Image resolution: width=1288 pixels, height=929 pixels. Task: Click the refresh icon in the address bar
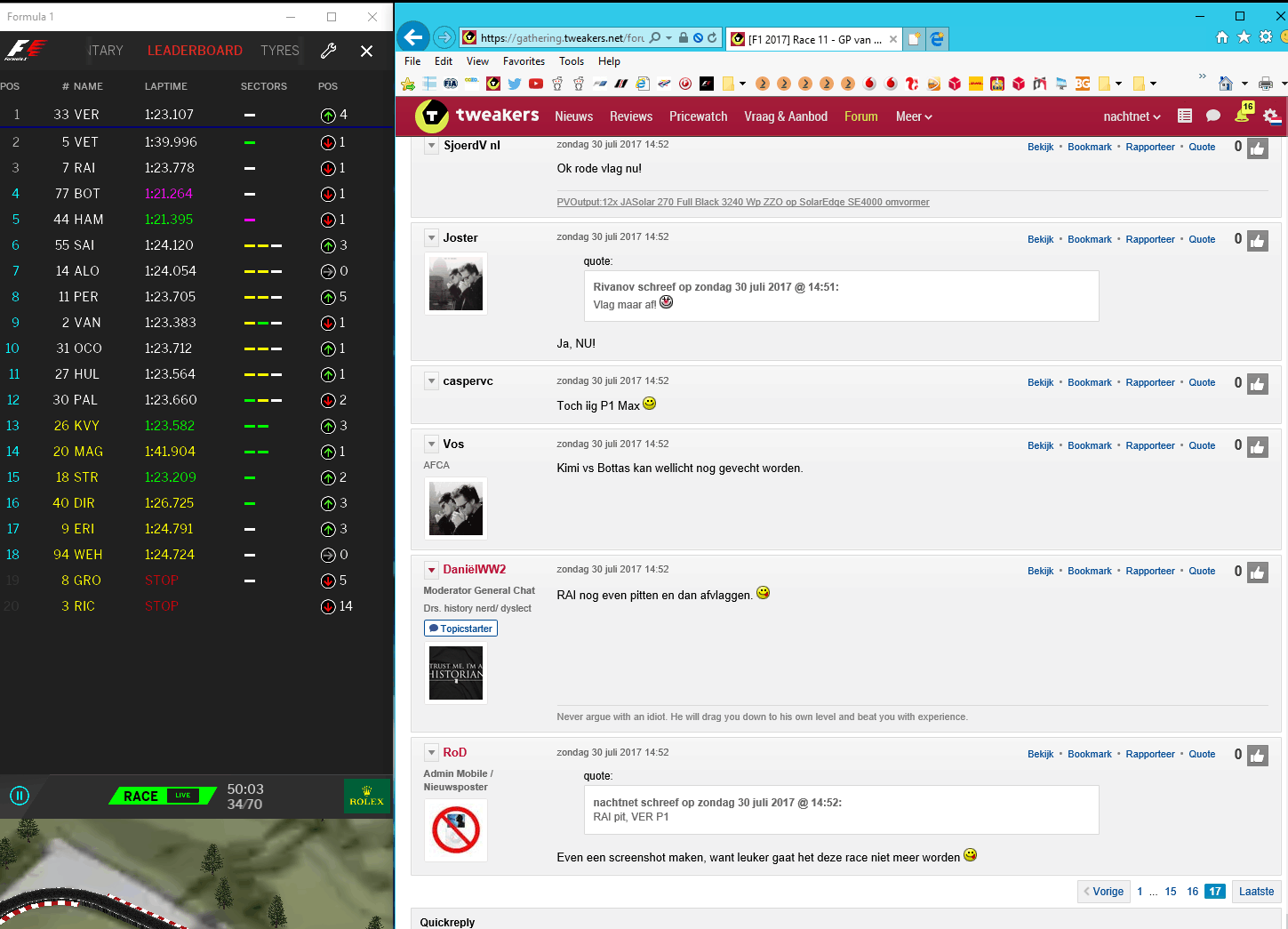pyautogui.click(x=712, y=38)
